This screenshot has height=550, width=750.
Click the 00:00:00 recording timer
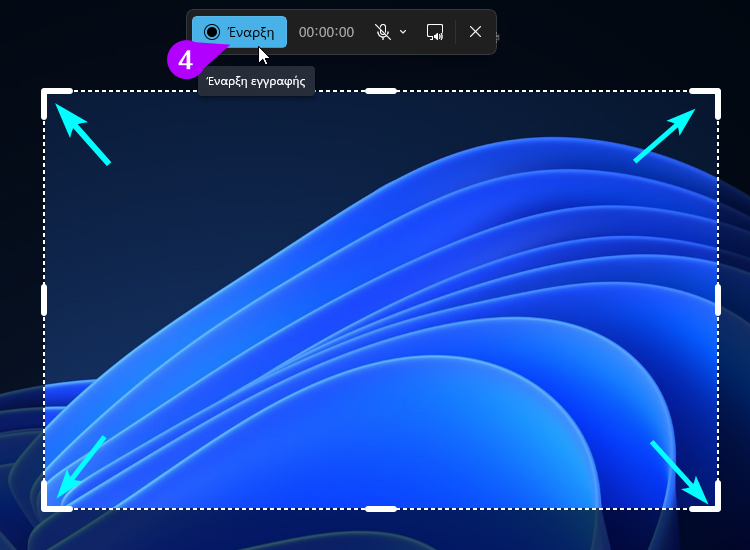(326, 32)
